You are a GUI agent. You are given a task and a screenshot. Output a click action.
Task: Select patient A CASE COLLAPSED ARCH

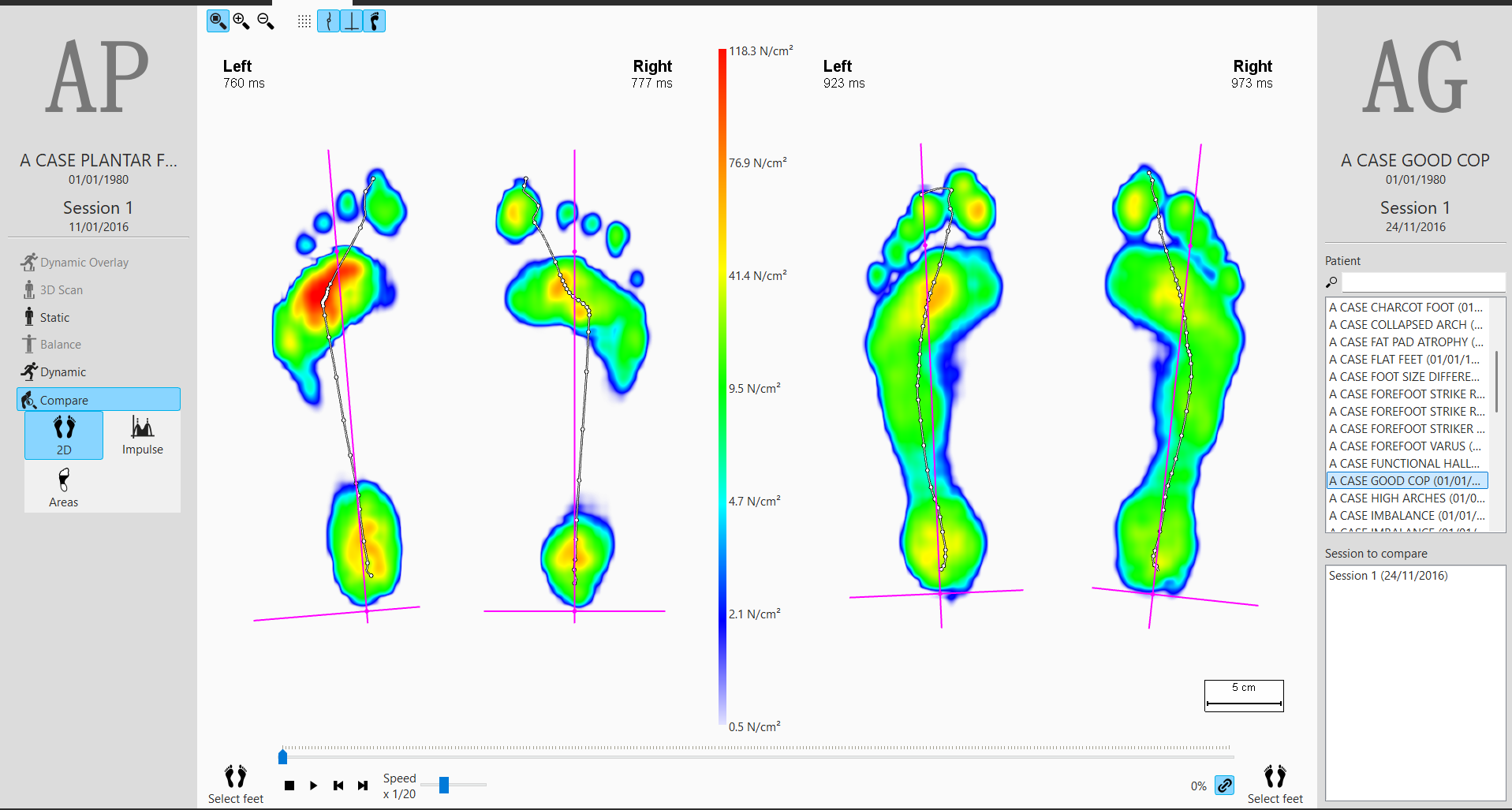click(1406, 325)
